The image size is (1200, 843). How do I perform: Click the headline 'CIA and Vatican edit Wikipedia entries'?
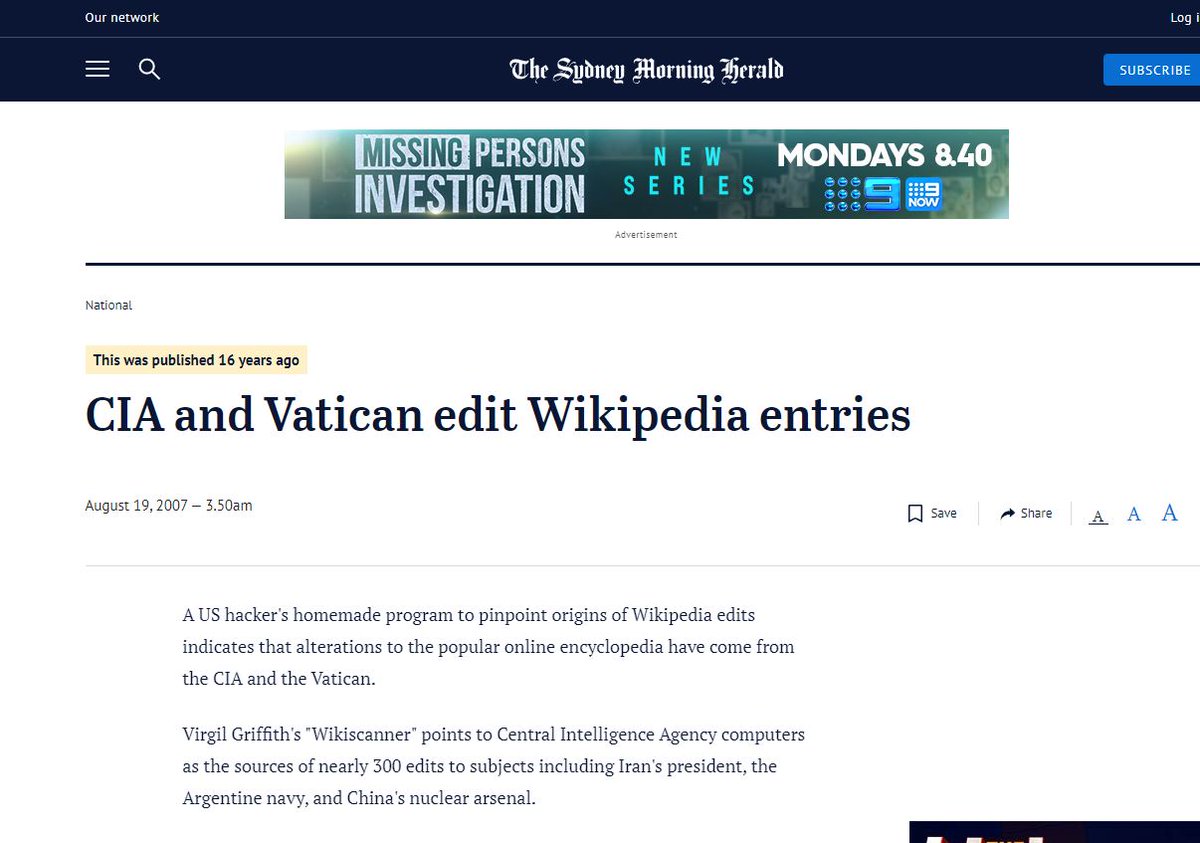pos(498,415)
